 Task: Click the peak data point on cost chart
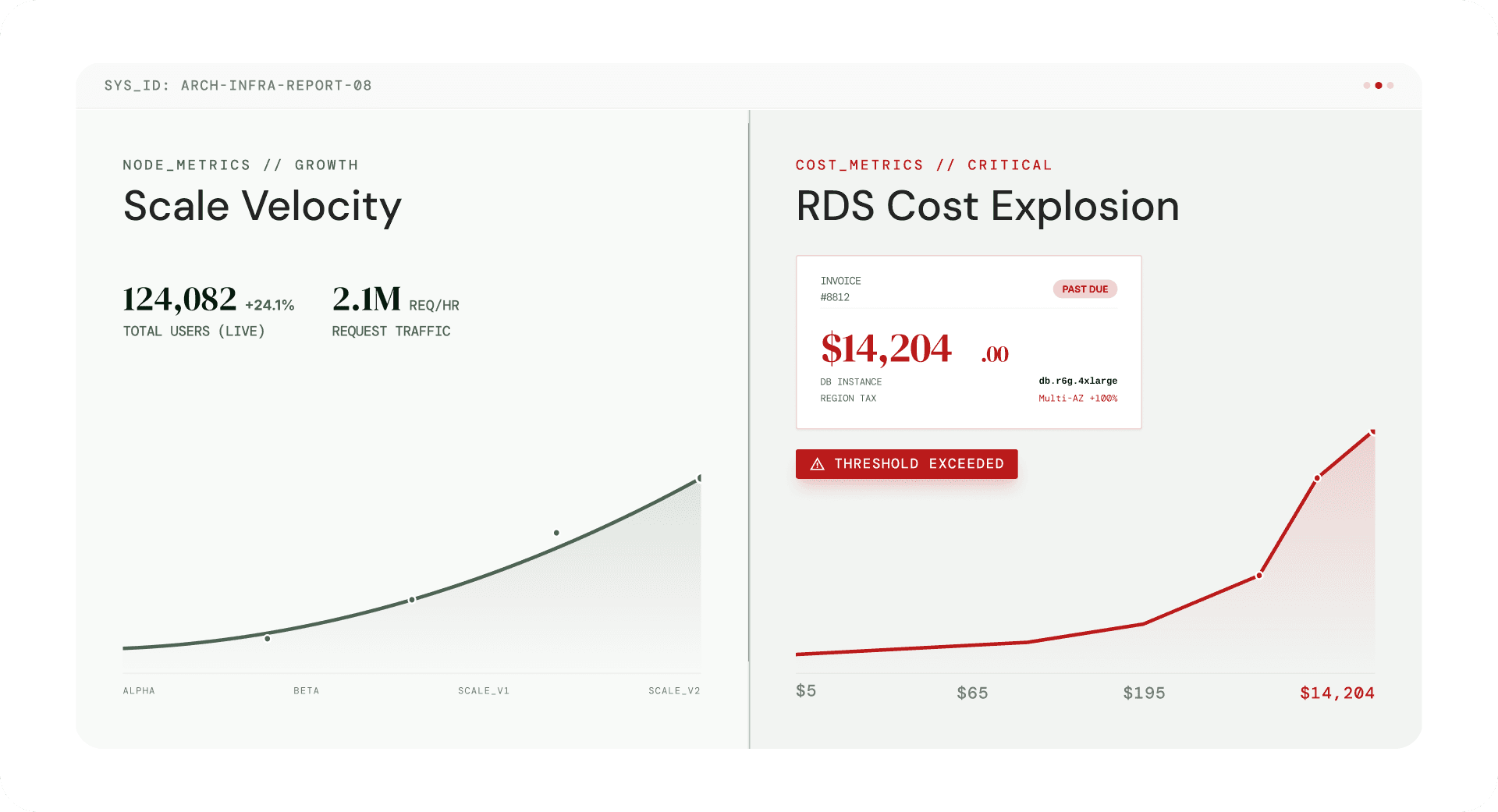(1372, 431)
